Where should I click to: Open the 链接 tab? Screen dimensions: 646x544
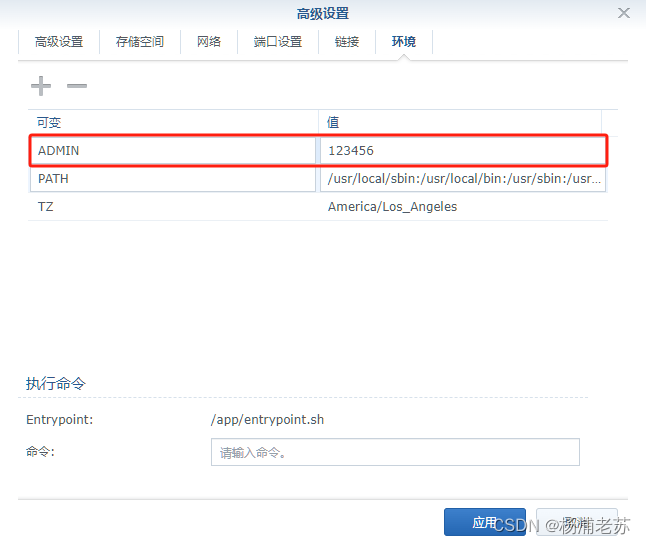click(x=347, y=42)
